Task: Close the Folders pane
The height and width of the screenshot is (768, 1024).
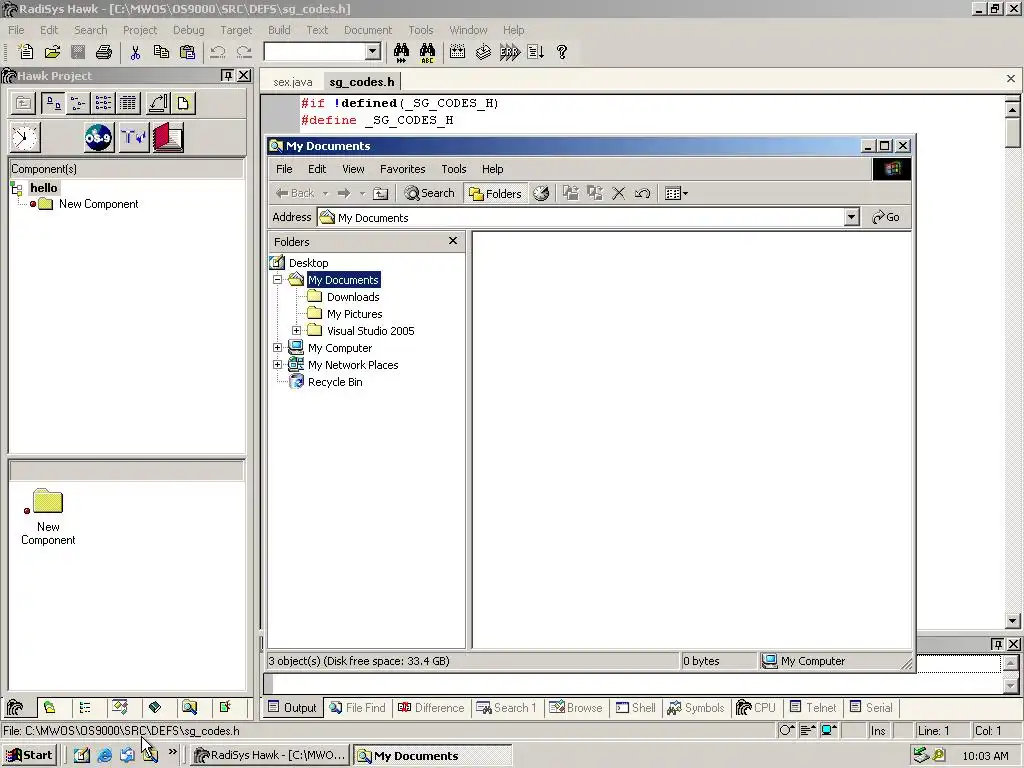Action: [453, 241]
